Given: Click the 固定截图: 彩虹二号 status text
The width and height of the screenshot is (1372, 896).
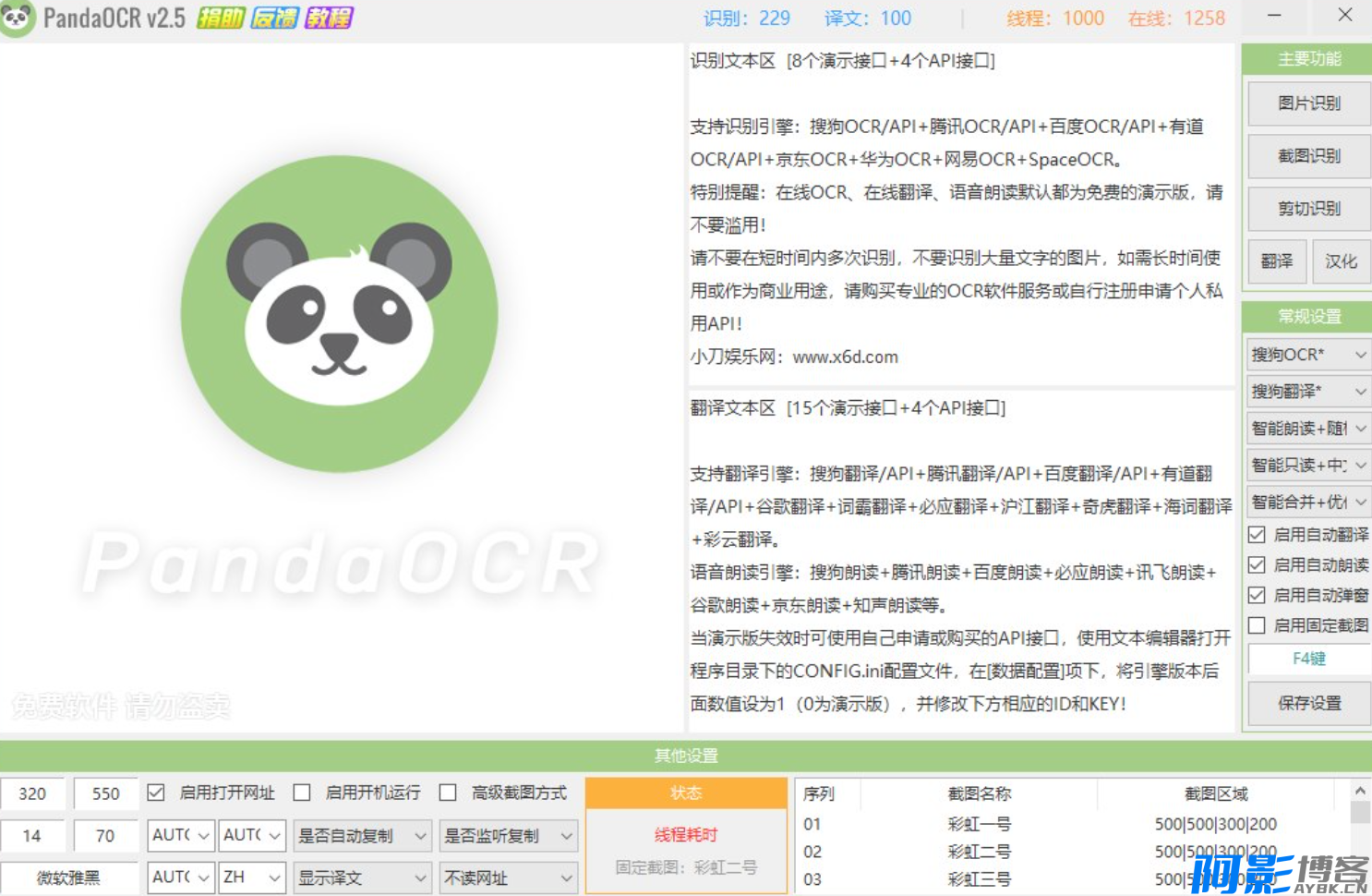Looking at the screenshot, I should coord(686,868).
